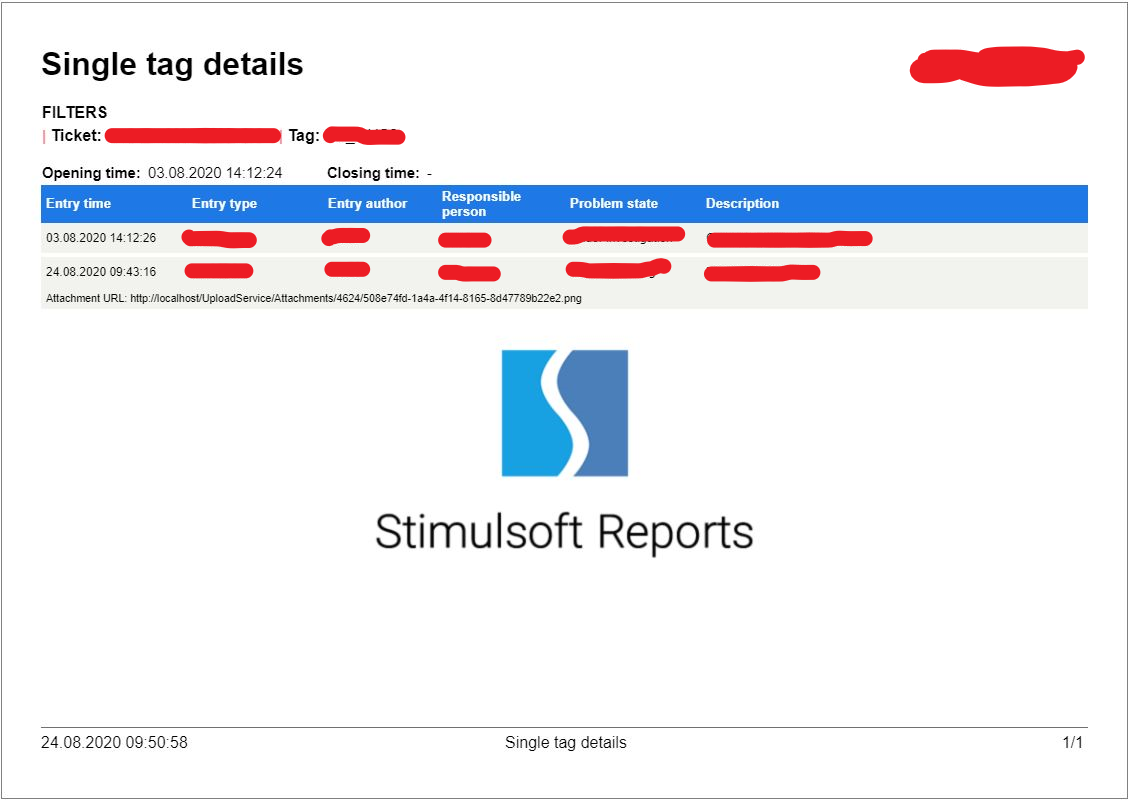1131x803 pixels.
Task: Click the 'Entry time' column header
Action: 79,203
